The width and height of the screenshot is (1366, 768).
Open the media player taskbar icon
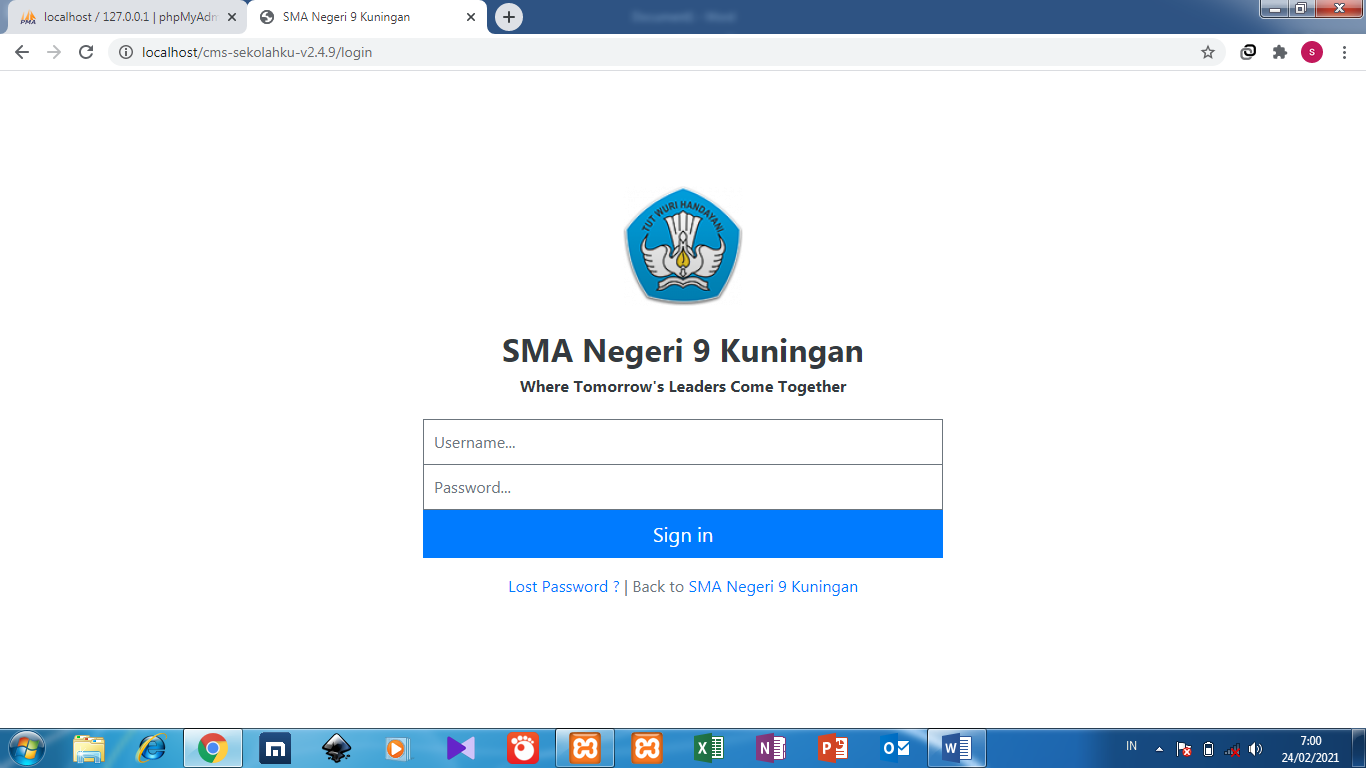pyautogui.click(x=399, y=748)
